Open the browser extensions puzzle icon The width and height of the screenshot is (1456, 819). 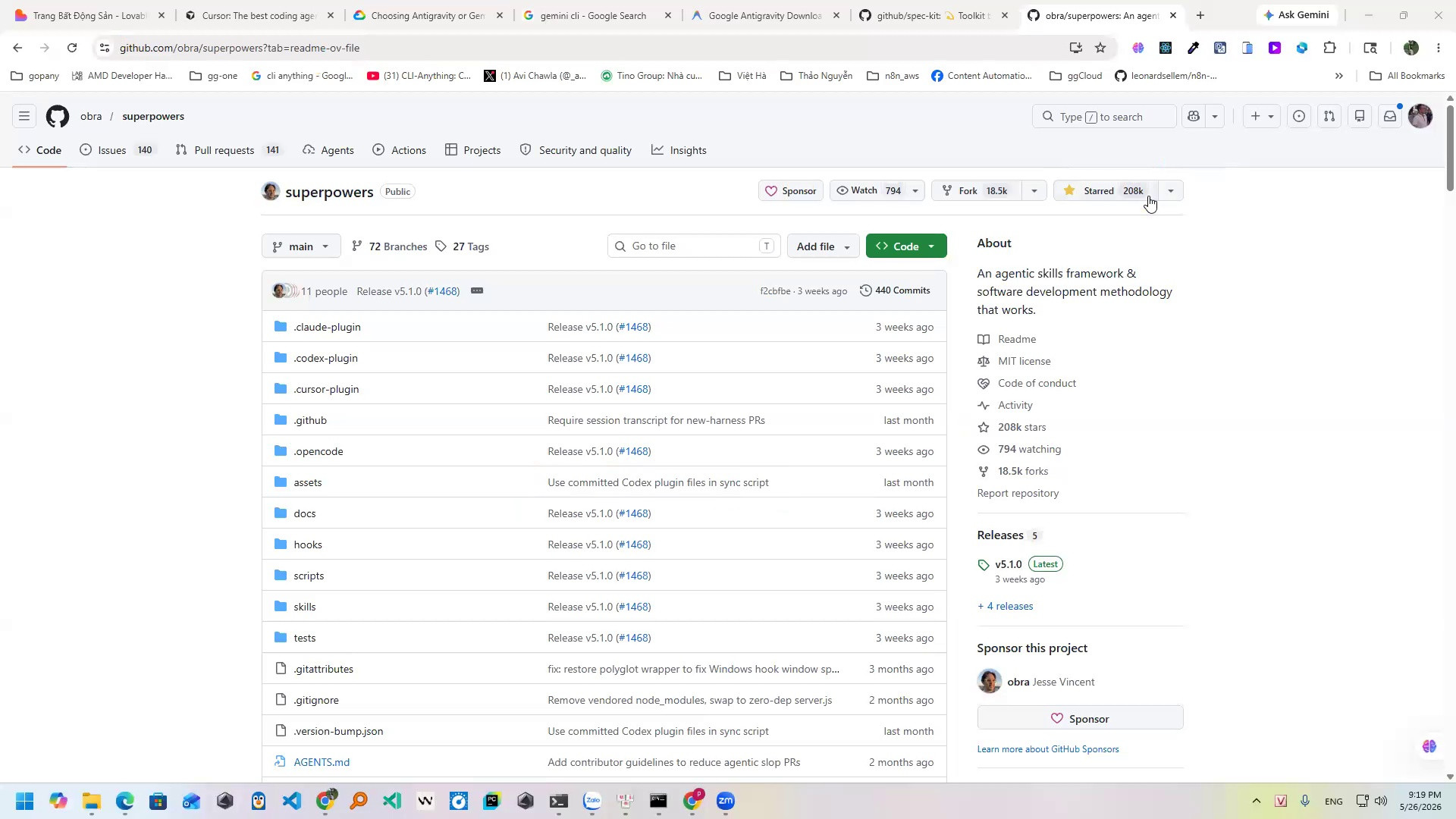point(1329,48)
